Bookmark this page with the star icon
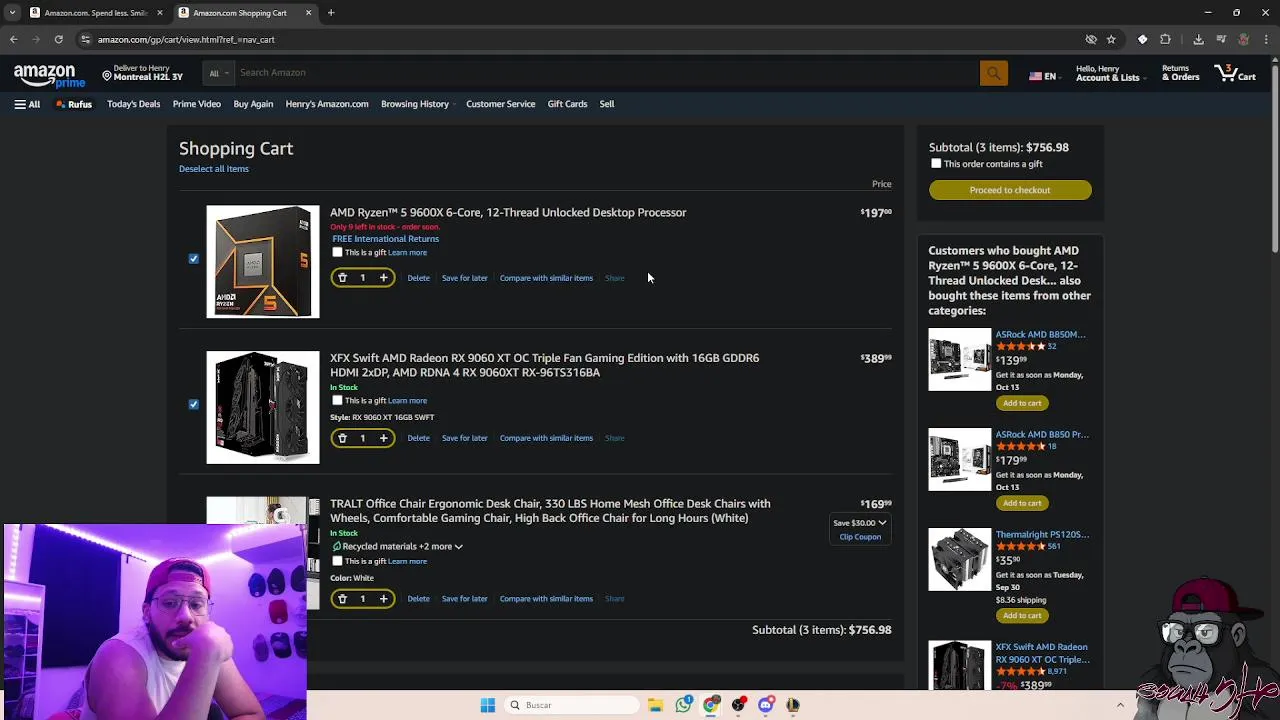This screenshot has width=1280, height=720. pyautogui.click(x=1111, y=39)
